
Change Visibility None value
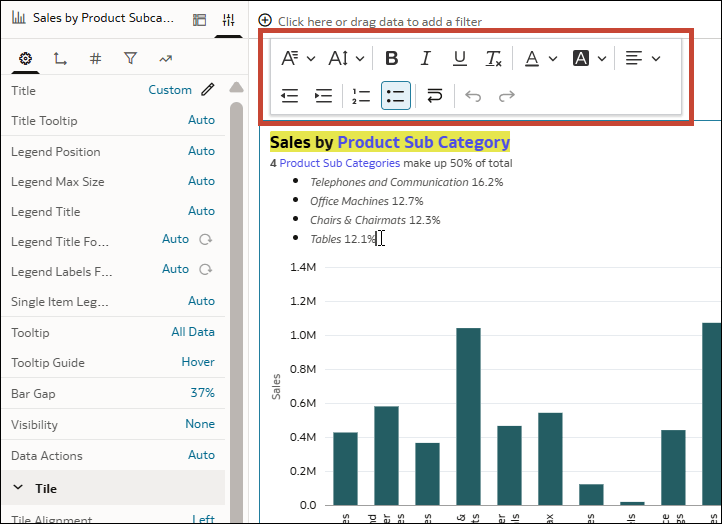tap(200, 424)
